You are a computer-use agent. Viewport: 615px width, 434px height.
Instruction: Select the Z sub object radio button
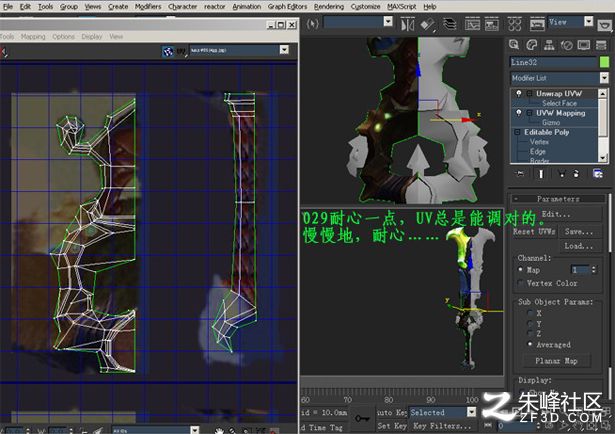(x=530, y=334)
